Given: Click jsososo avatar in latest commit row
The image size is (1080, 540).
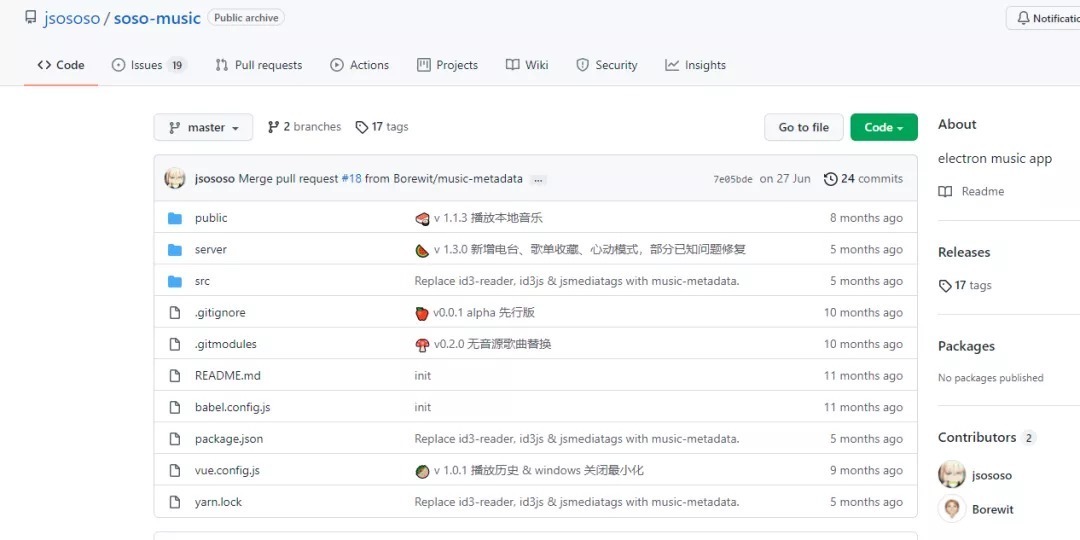Looking at the screenshot, I should (x=175, y=179).
